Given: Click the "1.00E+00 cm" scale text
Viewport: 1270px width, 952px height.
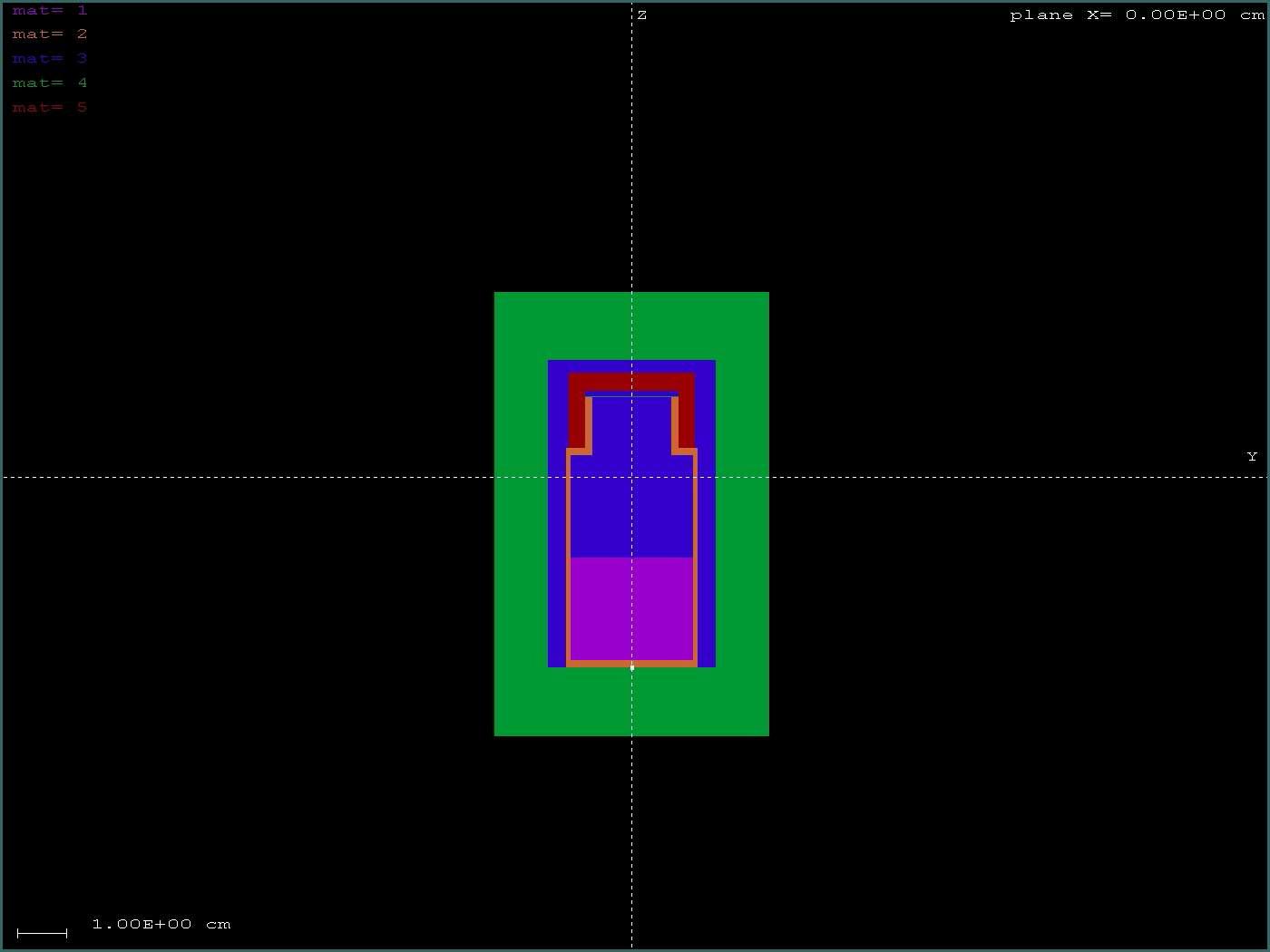Looking at the screenshot, I should coord(161,925).
